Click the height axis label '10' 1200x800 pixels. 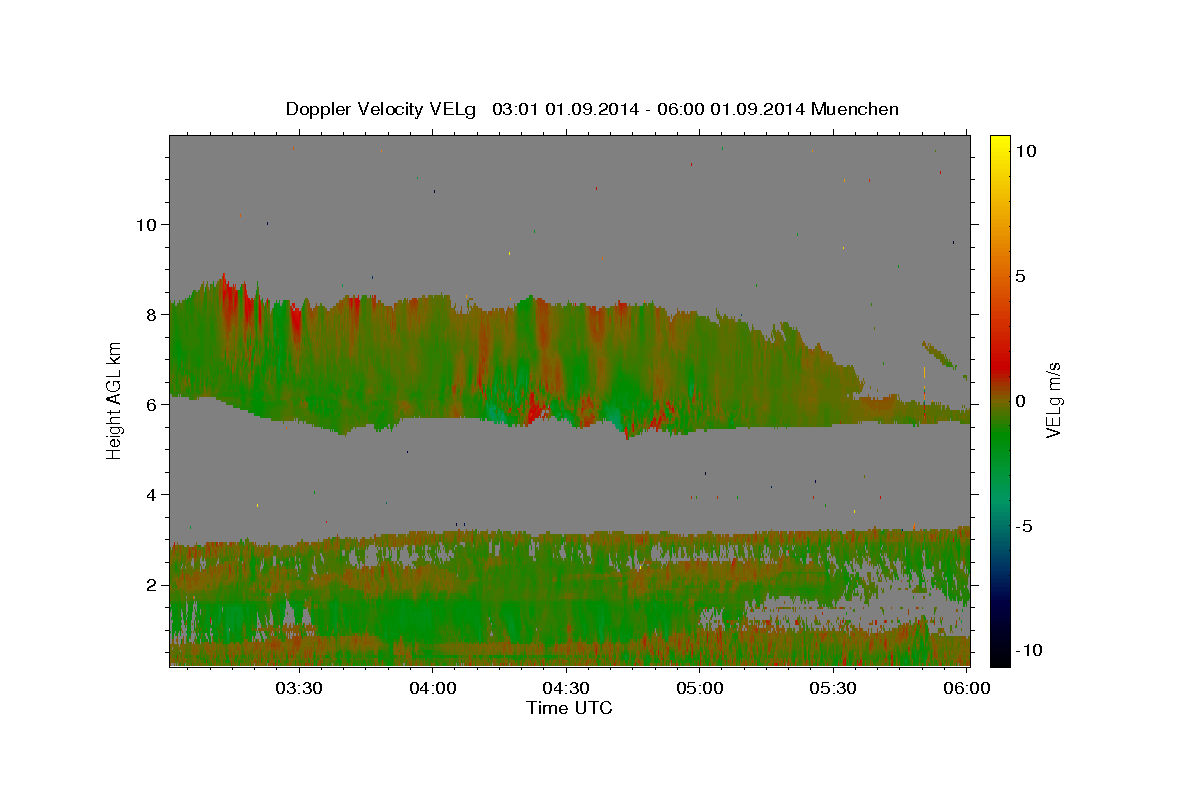(146, 224)
